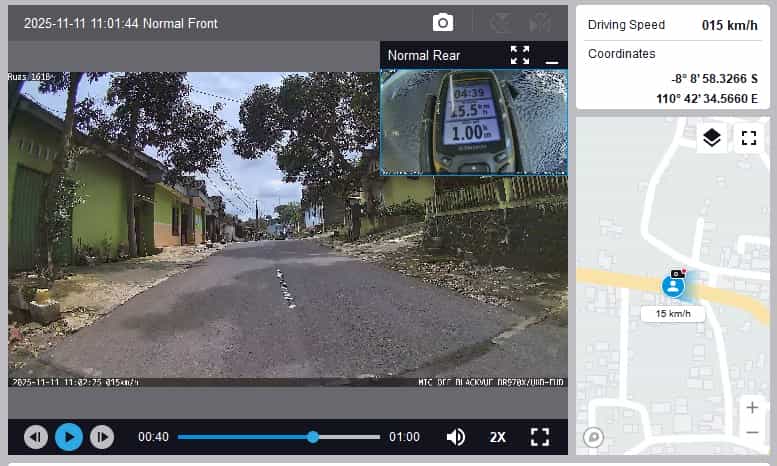
Task: Click the disabled mirror icon in the header
Action: pyautogui.click(x=540, y=22)
